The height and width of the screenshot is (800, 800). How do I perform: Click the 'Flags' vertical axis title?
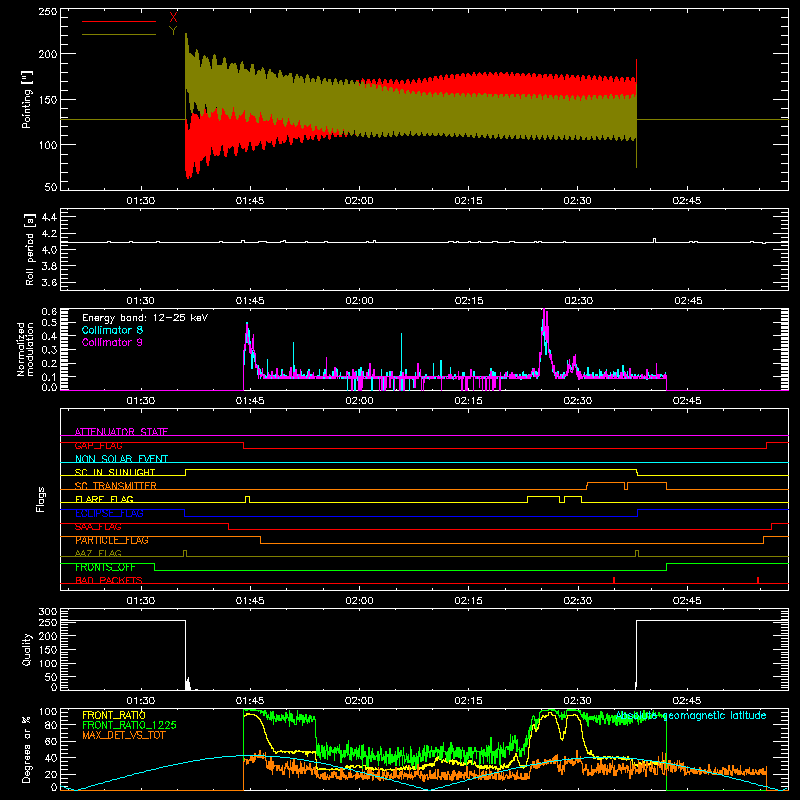[x=40, y=499]
